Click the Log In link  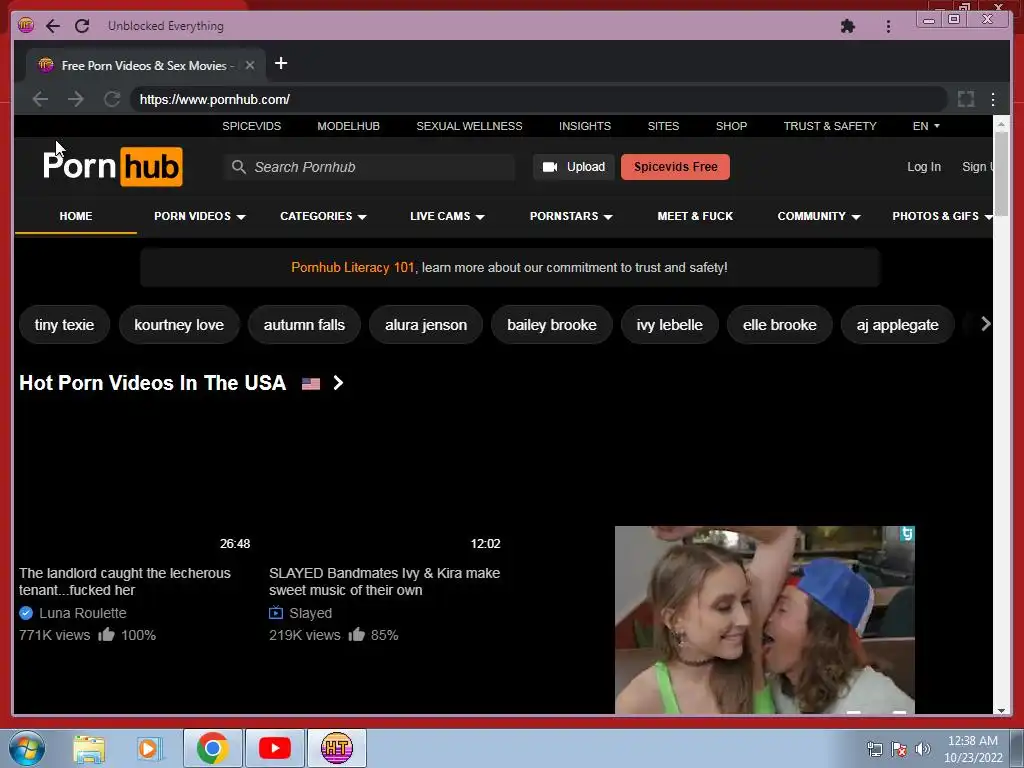tap(923, 167)
